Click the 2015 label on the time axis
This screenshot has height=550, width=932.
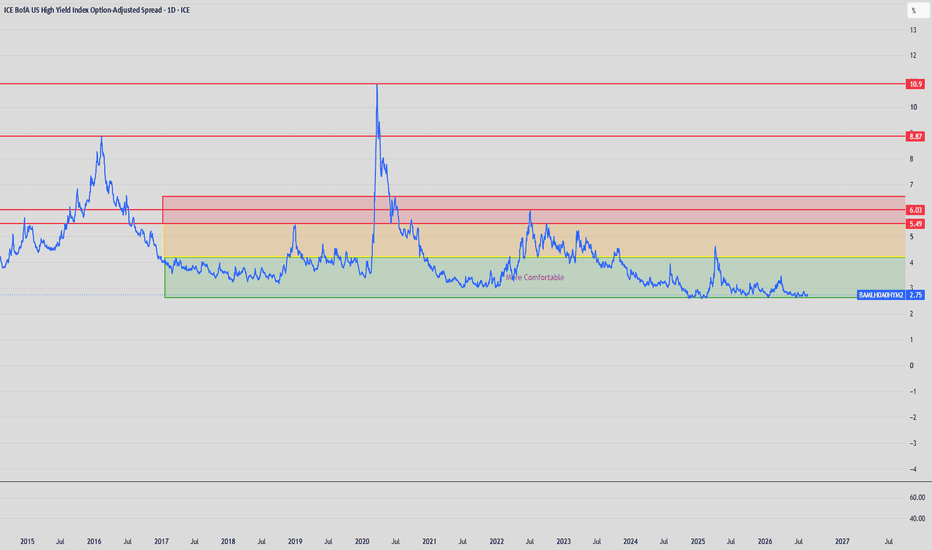click(27, 542)
